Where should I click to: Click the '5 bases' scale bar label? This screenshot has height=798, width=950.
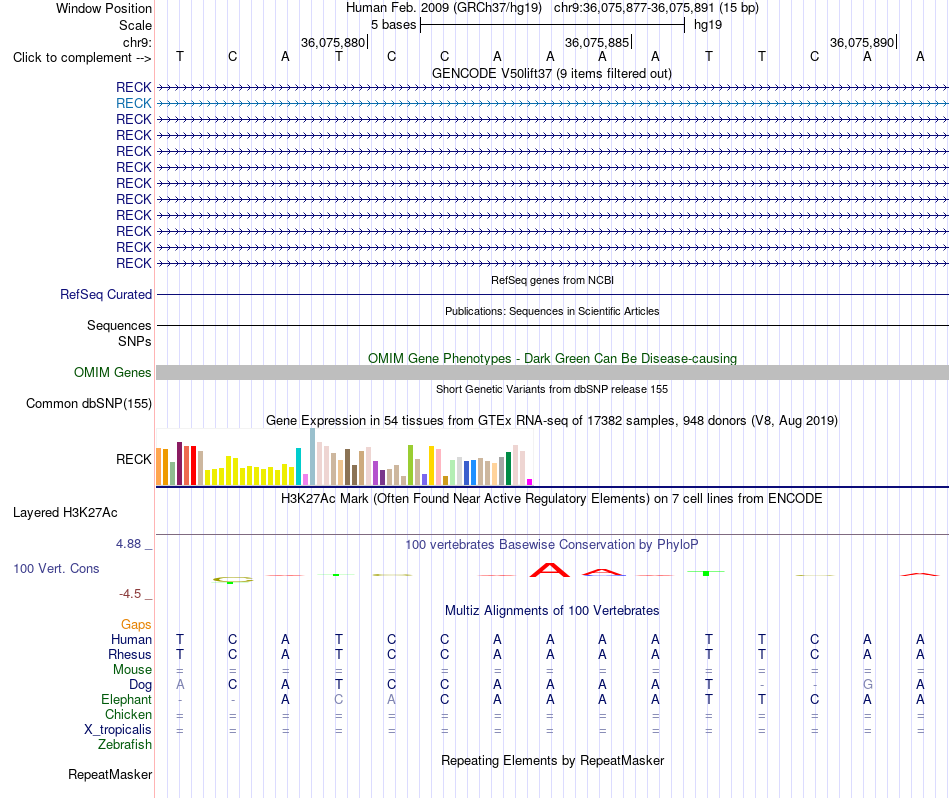coord(393,25)
